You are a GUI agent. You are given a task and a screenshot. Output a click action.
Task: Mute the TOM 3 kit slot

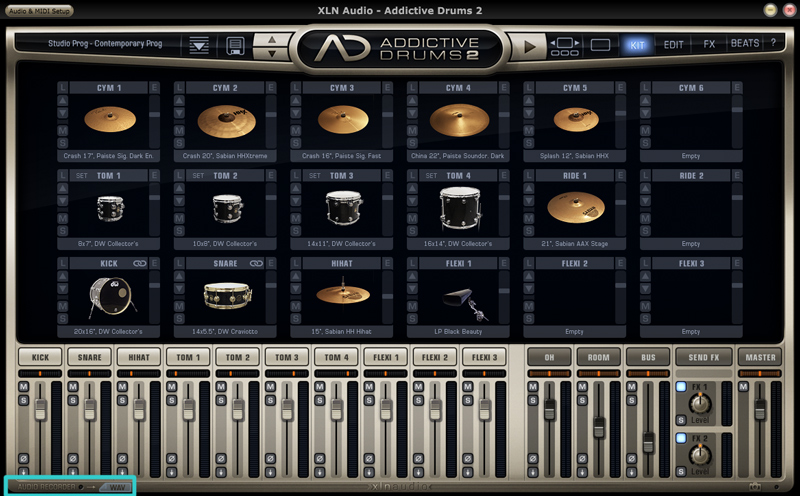tap(295, 218)
